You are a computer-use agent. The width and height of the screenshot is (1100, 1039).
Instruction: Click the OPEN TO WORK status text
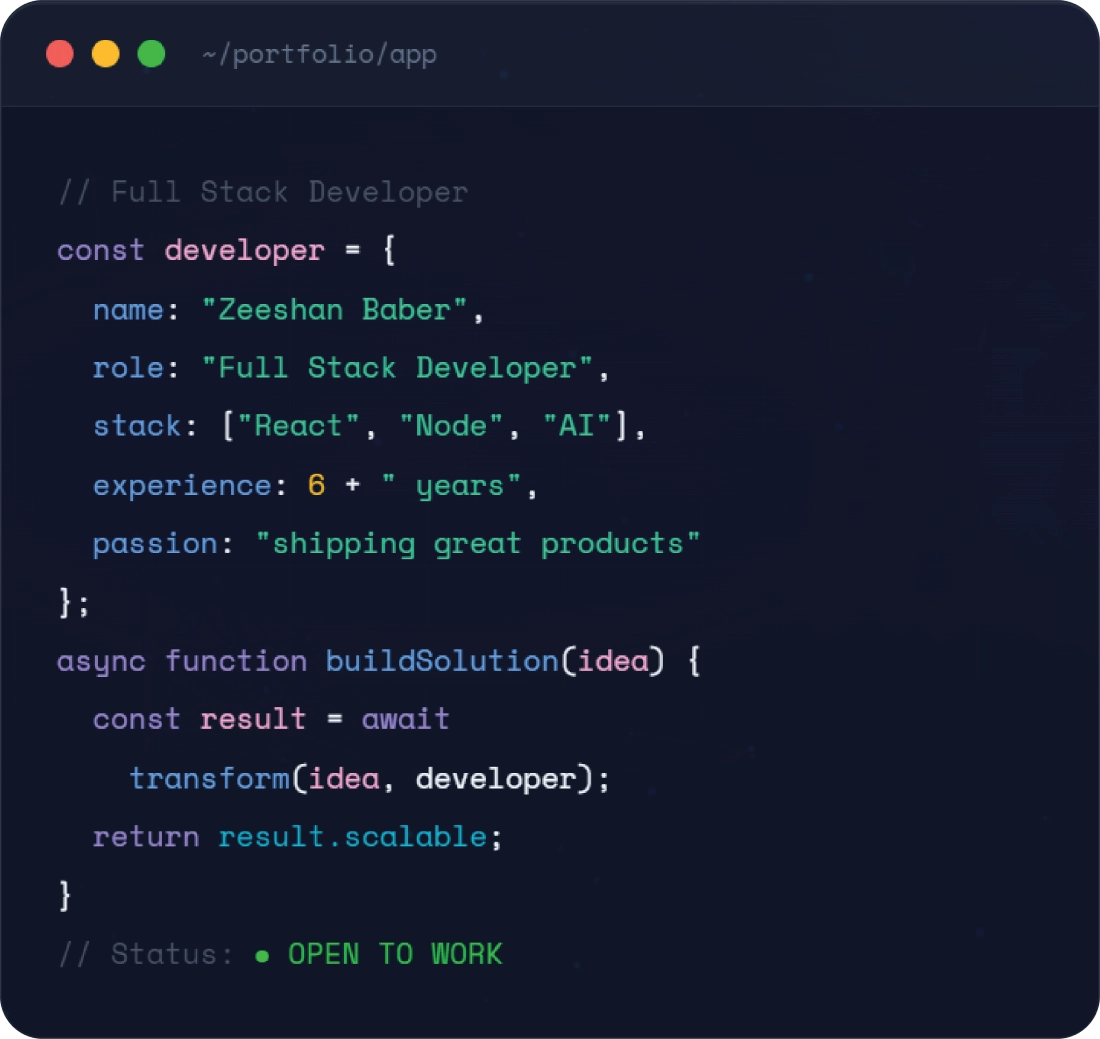coord(396,954)
